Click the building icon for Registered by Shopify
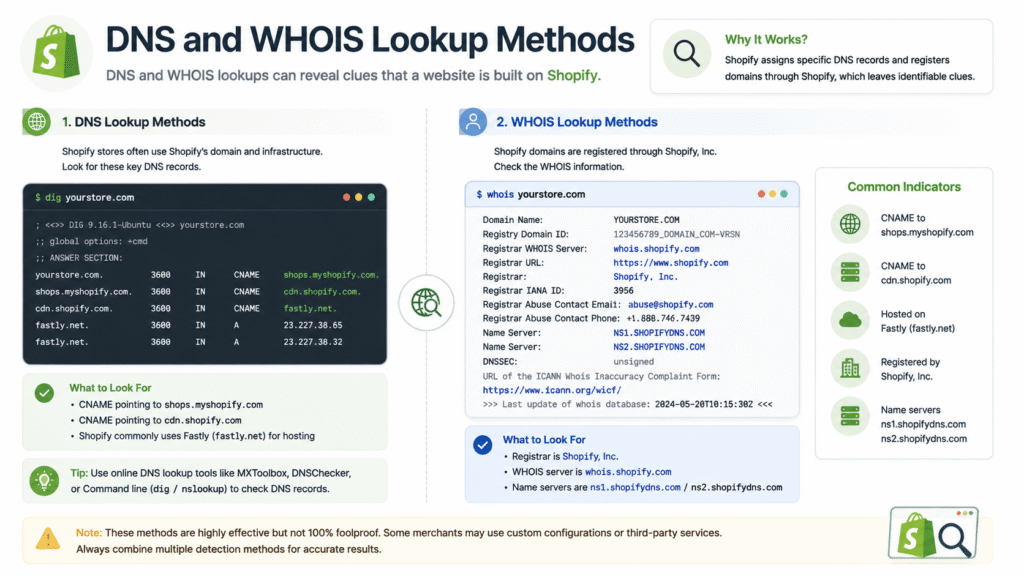This screenshot has width=1024, height=576. [850, 368]
